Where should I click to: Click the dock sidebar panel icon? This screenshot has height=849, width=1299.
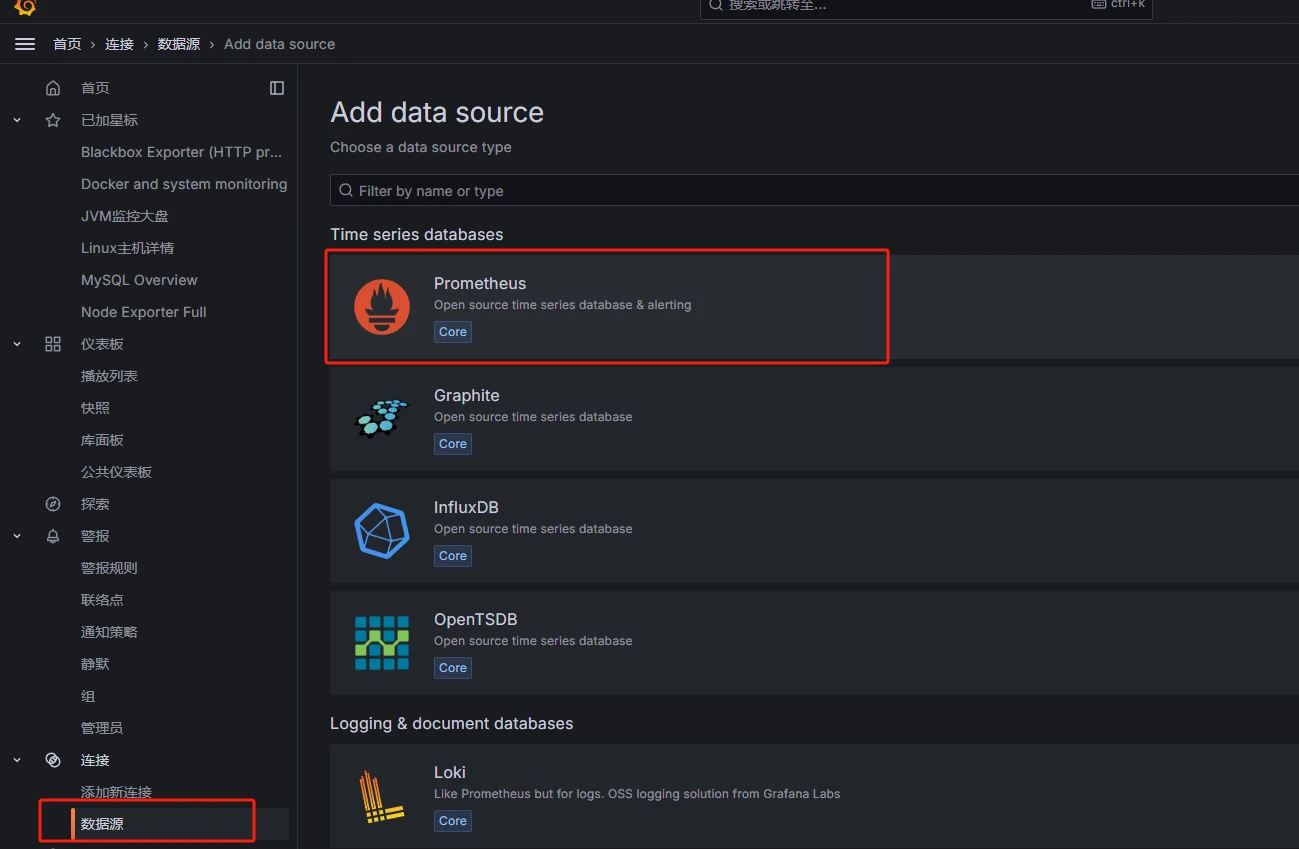pos(277,88)
